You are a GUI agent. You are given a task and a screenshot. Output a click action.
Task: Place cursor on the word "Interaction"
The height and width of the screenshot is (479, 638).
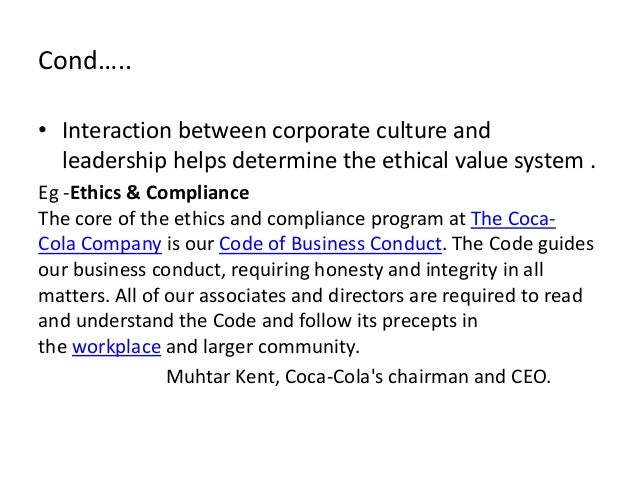[117, 131]
